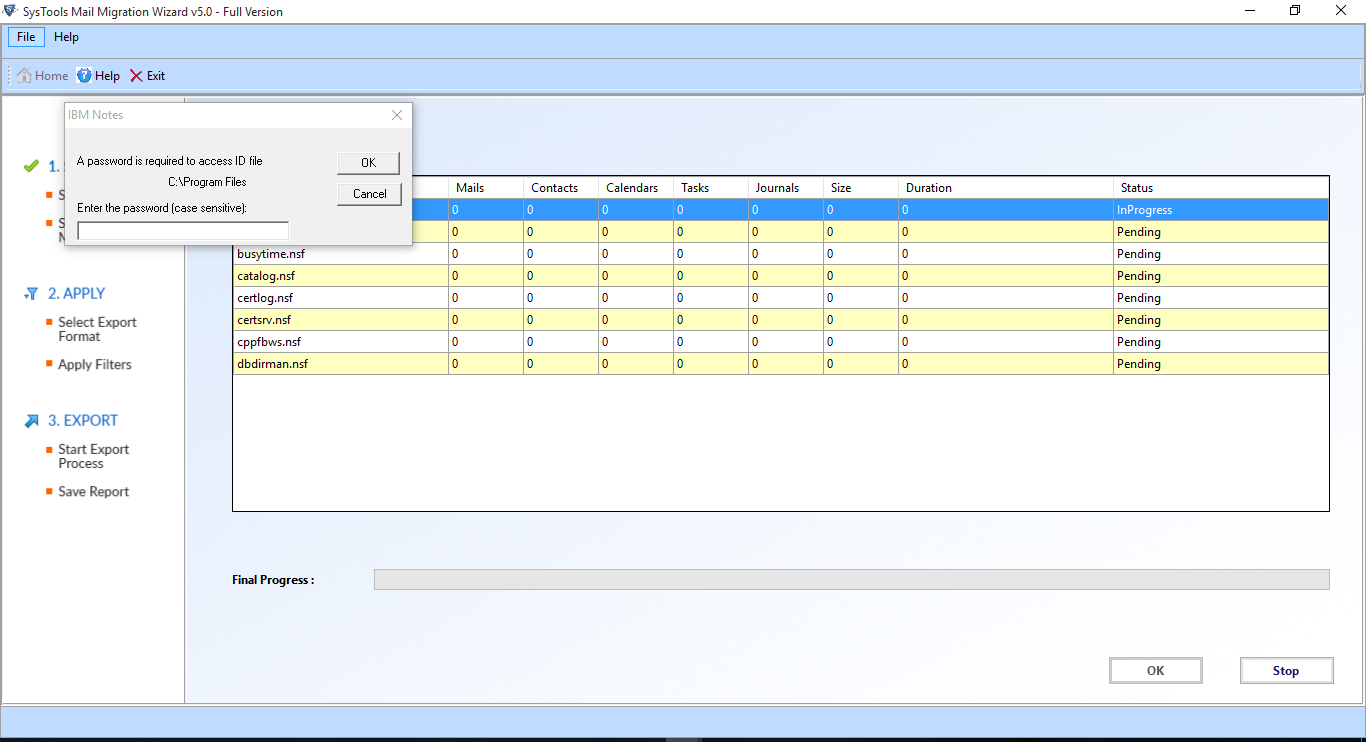
Task: Click the InProgress status cell
Action: point(1221,210)
